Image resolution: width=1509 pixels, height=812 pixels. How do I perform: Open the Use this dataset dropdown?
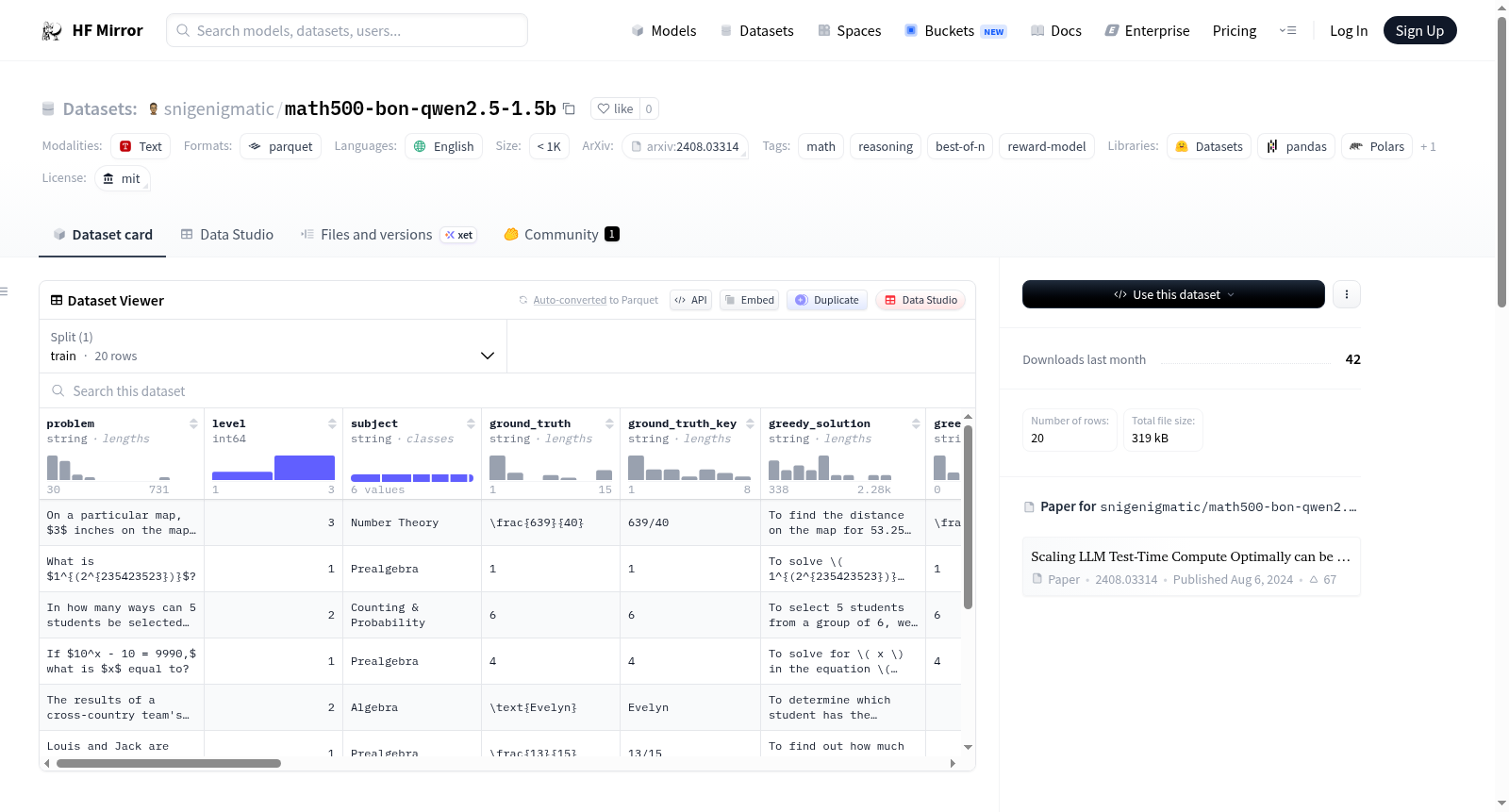(x=1173, y=294)
